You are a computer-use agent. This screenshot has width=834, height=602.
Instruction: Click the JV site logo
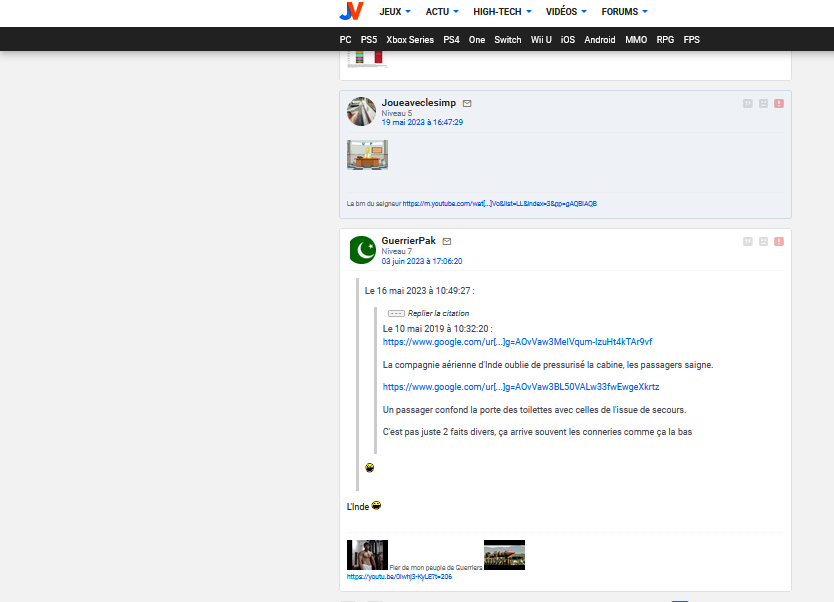[352, 11]
